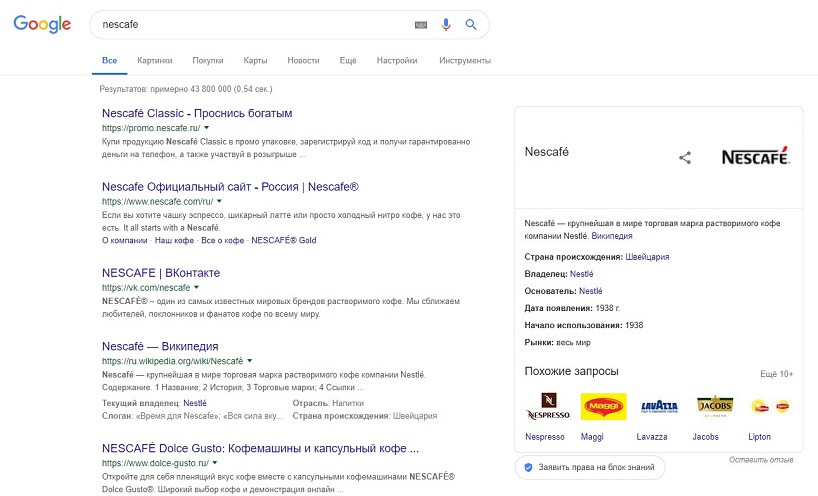Viewport: 818px width, 496px height.
Task: Click Дата появления: 1938 г. text
Action: (x=572, y=308)
